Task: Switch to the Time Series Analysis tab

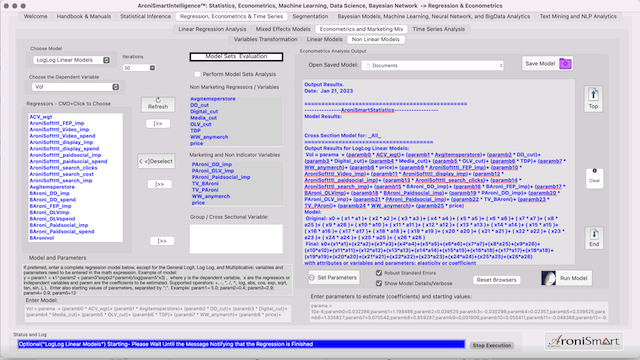Action: 438,29
